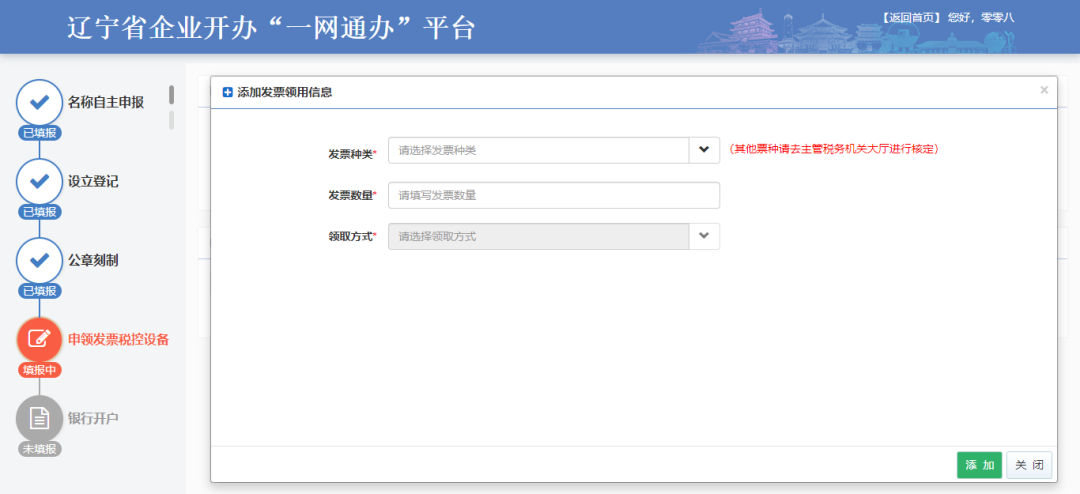Select the 请选择发票种类 combo box field

pyautogui.click(x=539, y=150)
